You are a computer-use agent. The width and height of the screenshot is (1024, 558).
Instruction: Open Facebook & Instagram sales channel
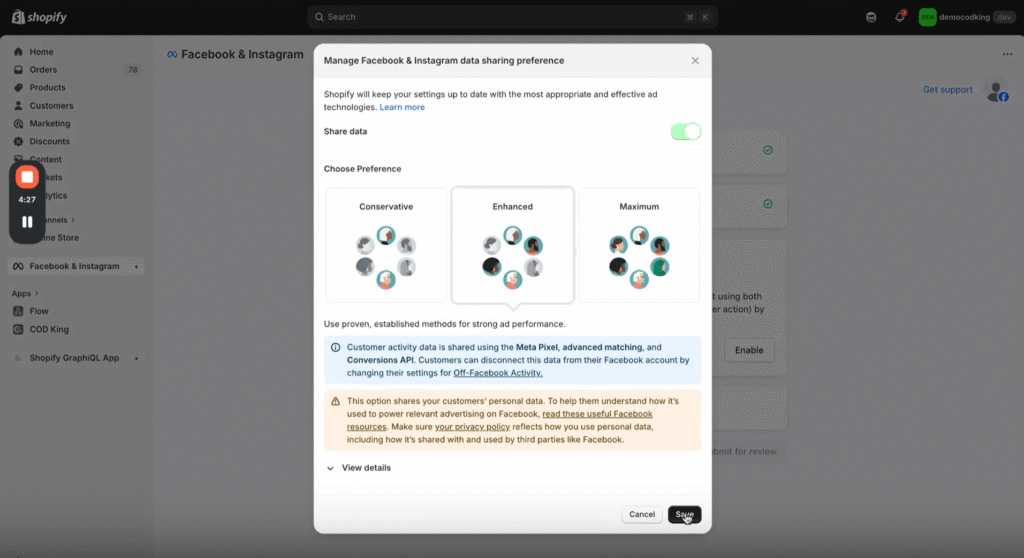click(74, 267)
